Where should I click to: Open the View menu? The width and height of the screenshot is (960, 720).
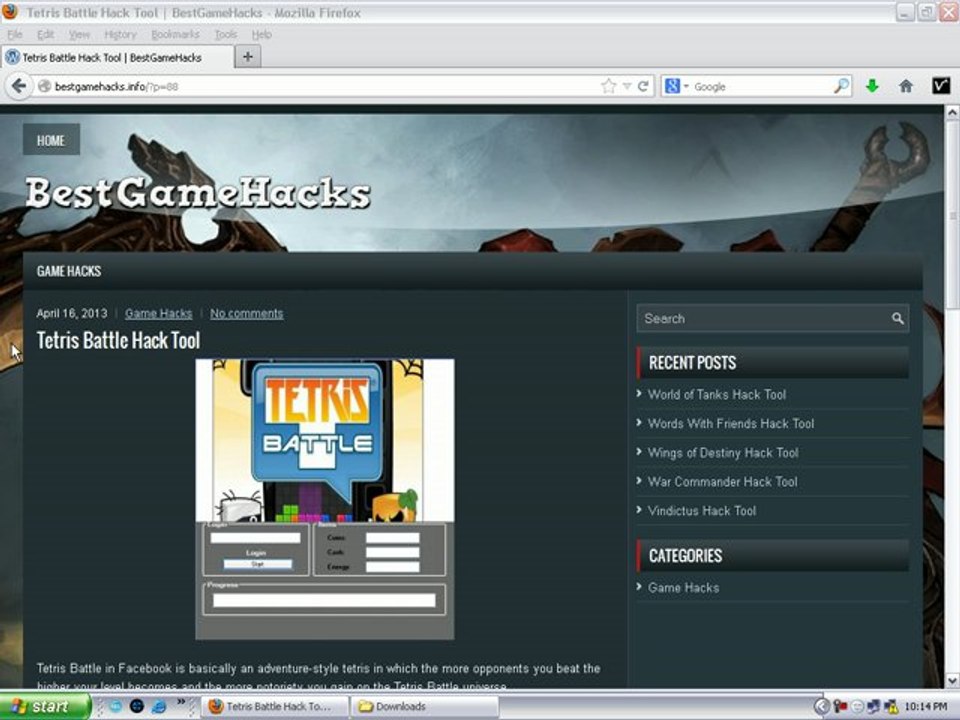[x=79, y=34]
